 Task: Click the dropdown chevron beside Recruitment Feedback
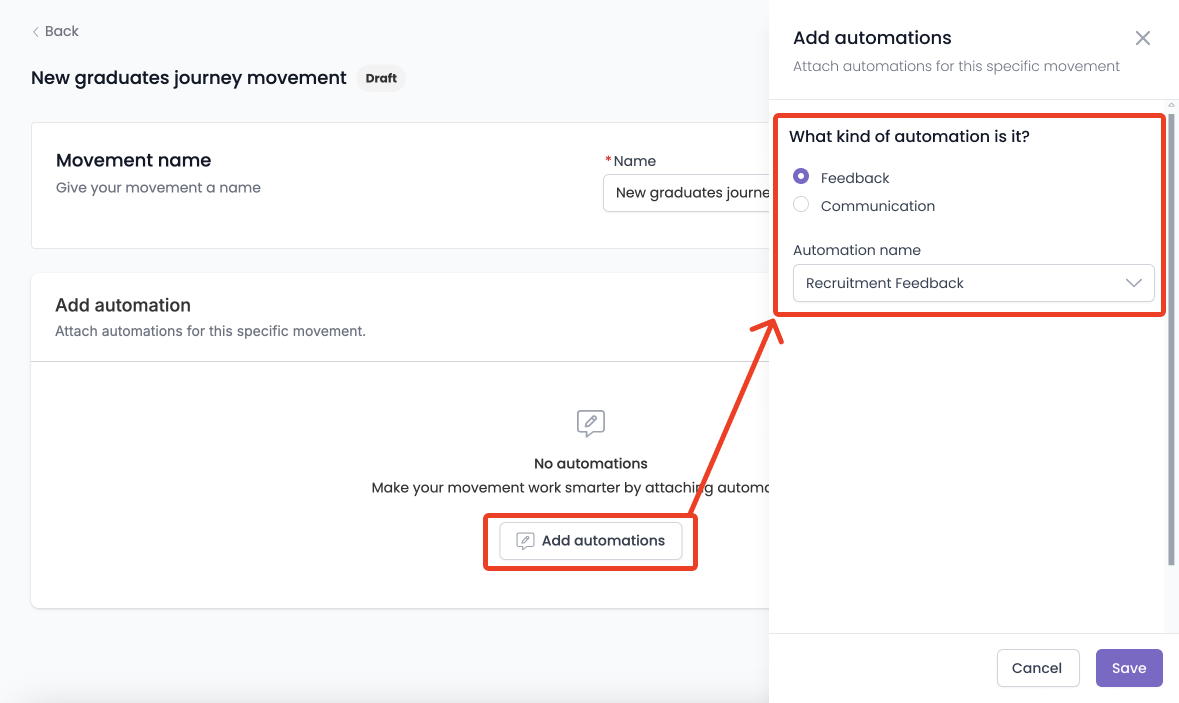[1133, 283]
